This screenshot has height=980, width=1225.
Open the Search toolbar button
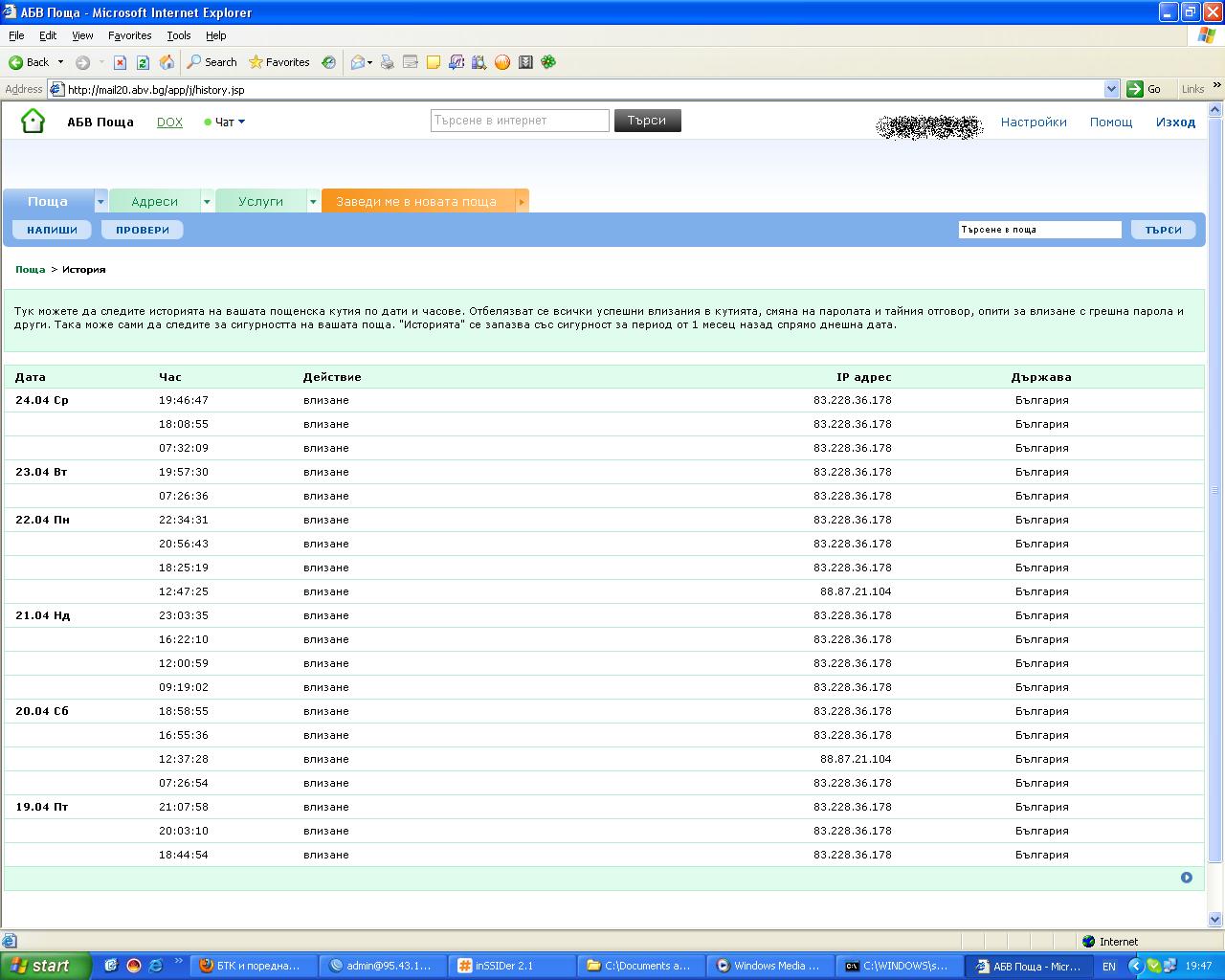point(212,62)
